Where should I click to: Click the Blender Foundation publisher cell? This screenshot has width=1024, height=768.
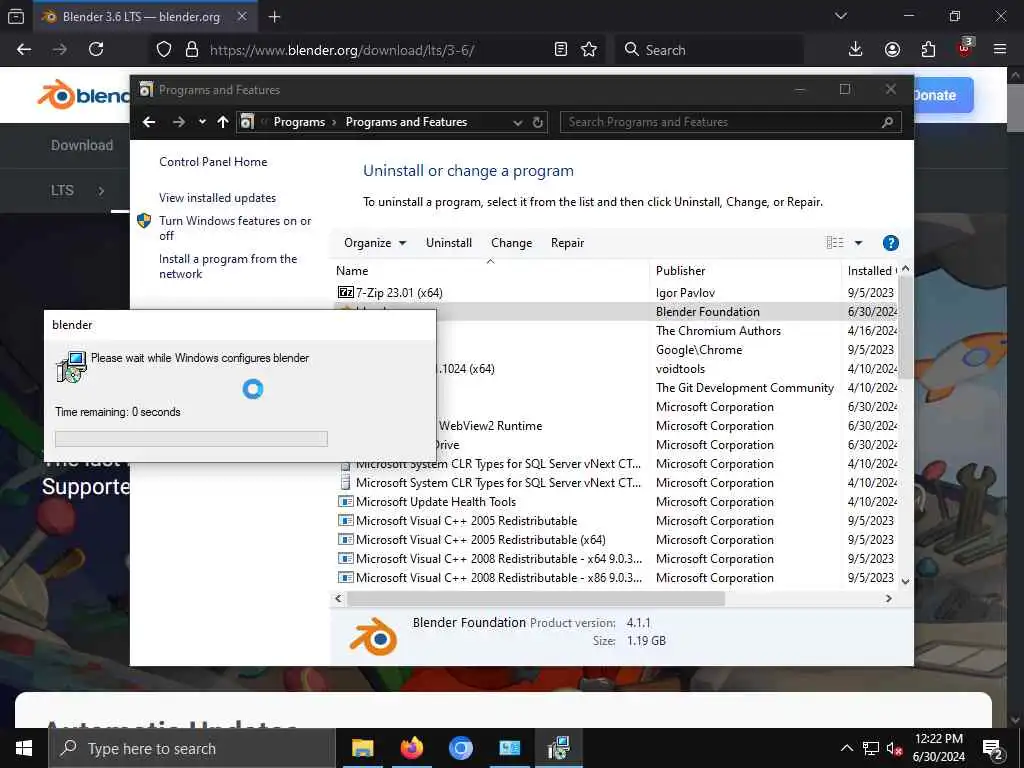[708, 312]
